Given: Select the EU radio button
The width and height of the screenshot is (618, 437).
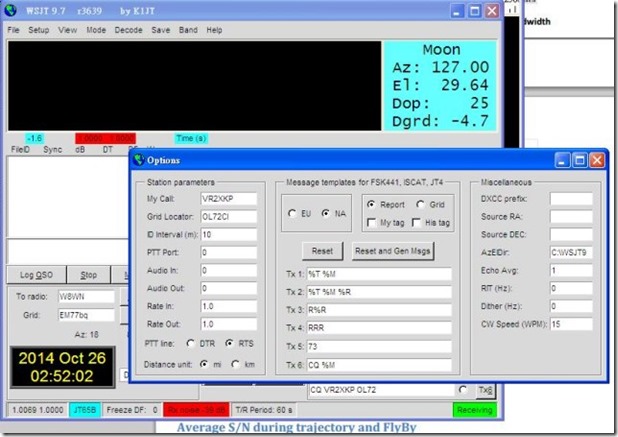Looking at the screenshot, I should pyautogui.click(x=292, y=214).
